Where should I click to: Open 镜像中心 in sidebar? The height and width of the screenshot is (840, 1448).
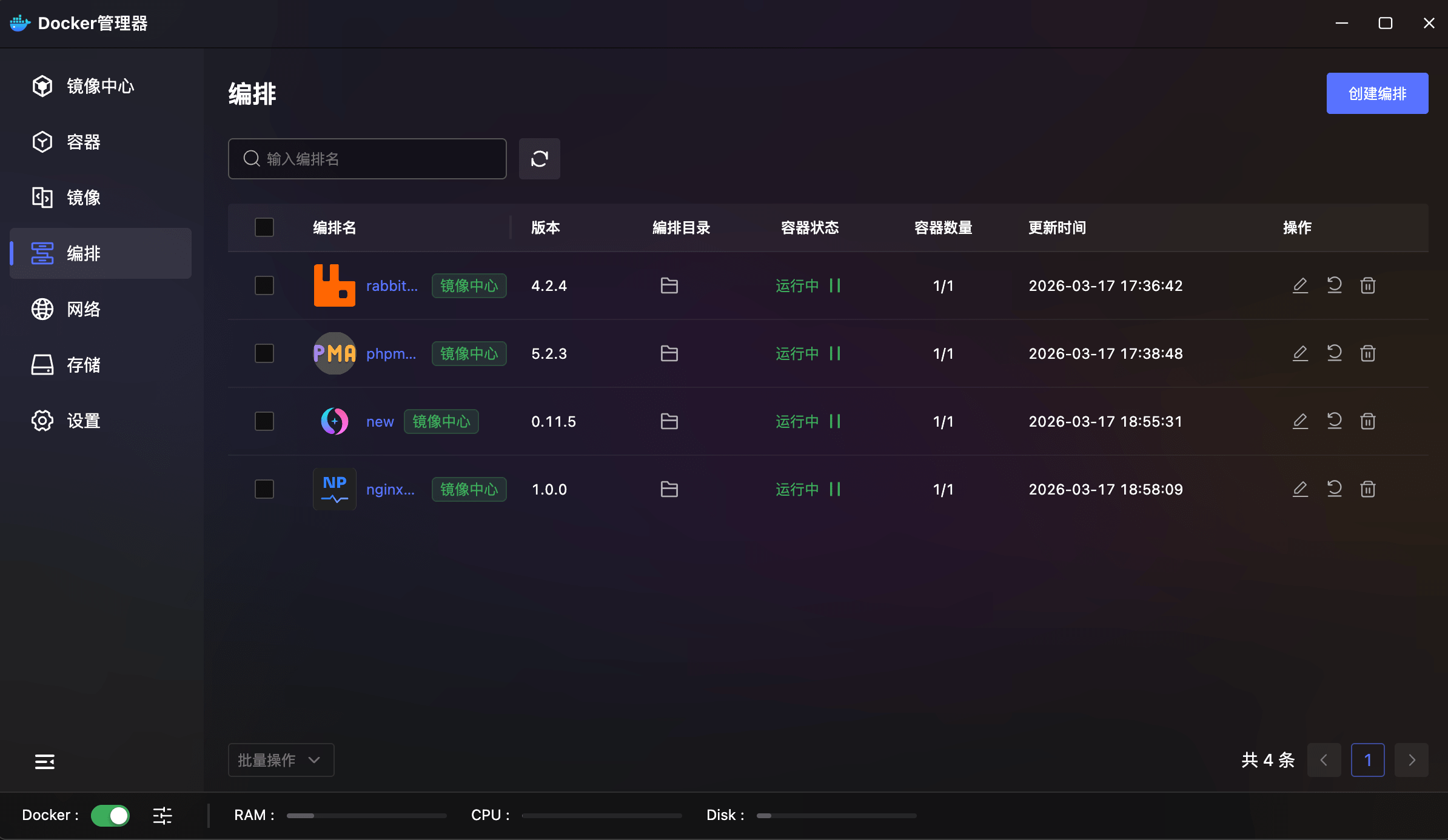101,86
